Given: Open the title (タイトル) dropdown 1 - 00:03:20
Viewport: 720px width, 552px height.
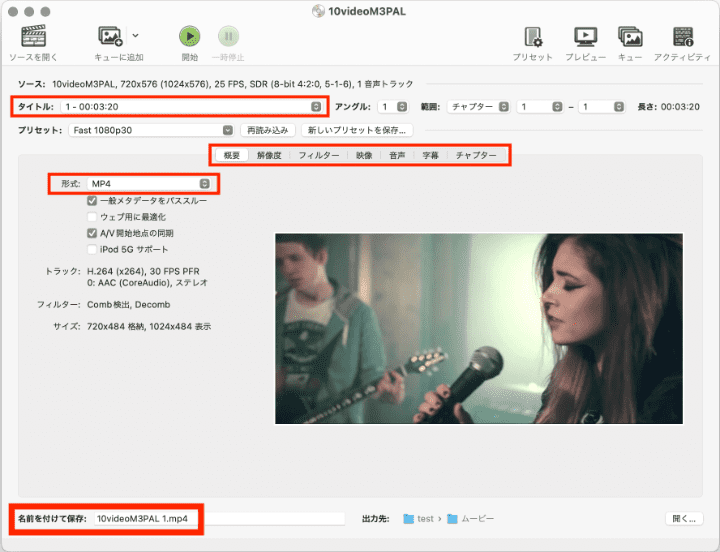Looking at the screenshot, I should (x=191, y=107).
